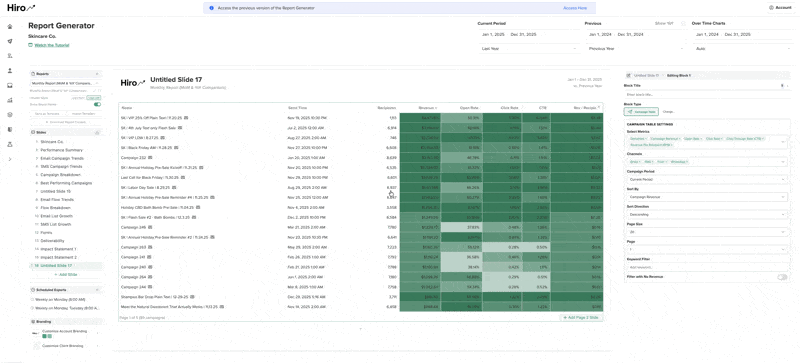This screenshot has width=800, height=363.
Task: Click icon at right of Slides header
Action: coord(97,132)
